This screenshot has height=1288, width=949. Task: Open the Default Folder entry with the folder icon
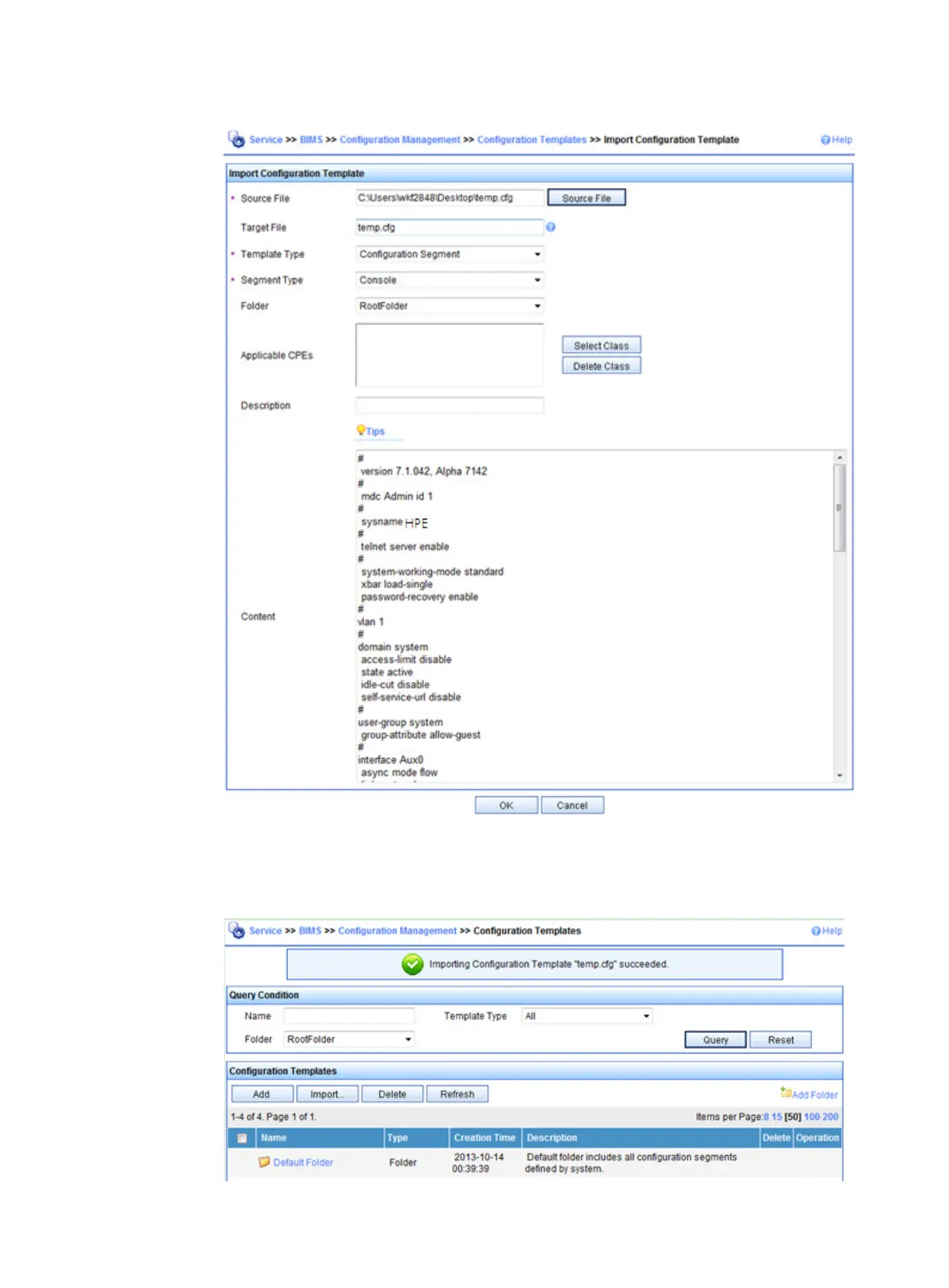tap(296, 1162)
